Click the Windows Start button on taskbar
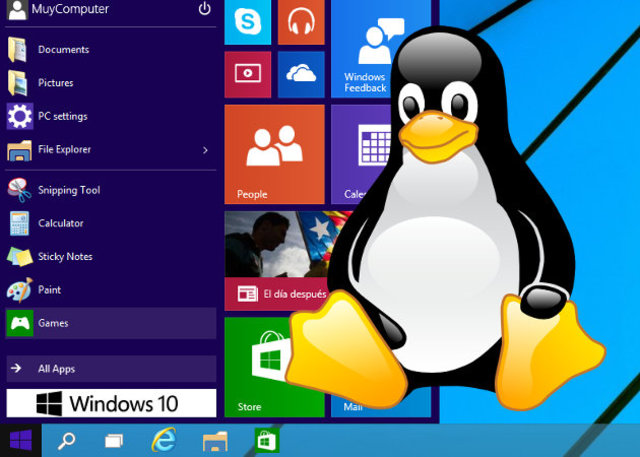 coord(21,441)
